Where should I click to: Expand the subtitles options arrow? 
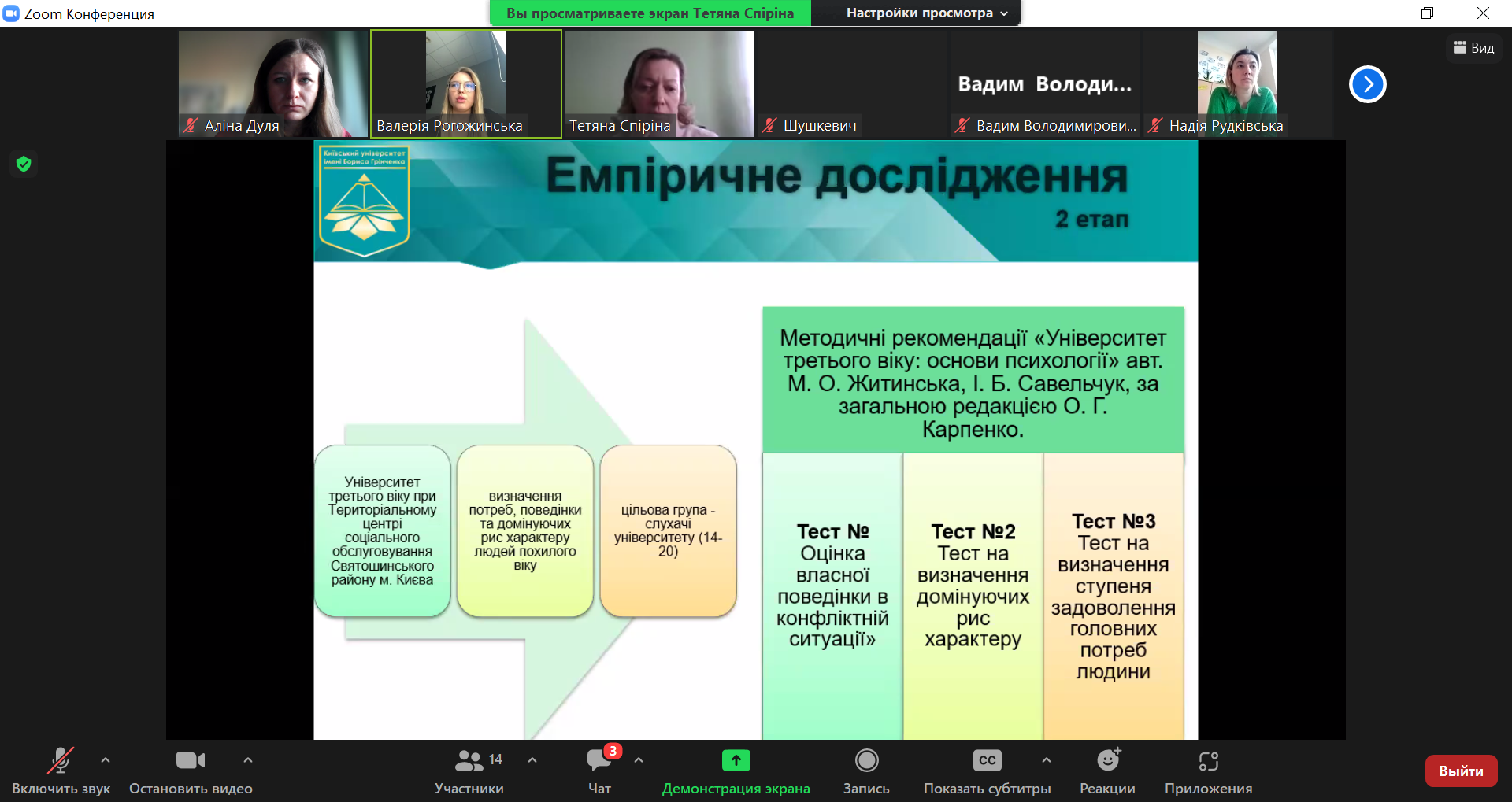(1046, 760)
